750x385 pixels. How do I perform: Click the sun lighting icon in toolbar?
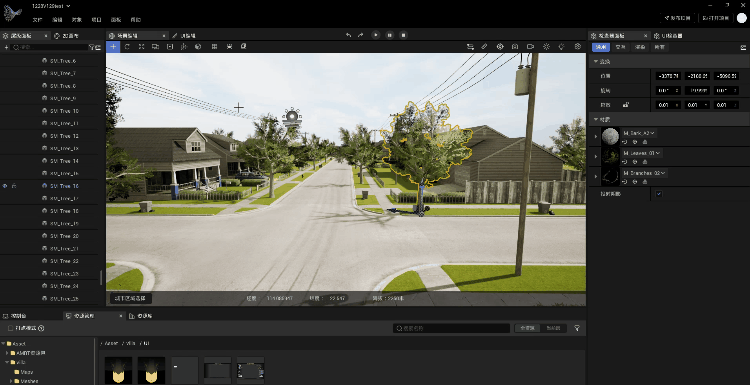546,46
